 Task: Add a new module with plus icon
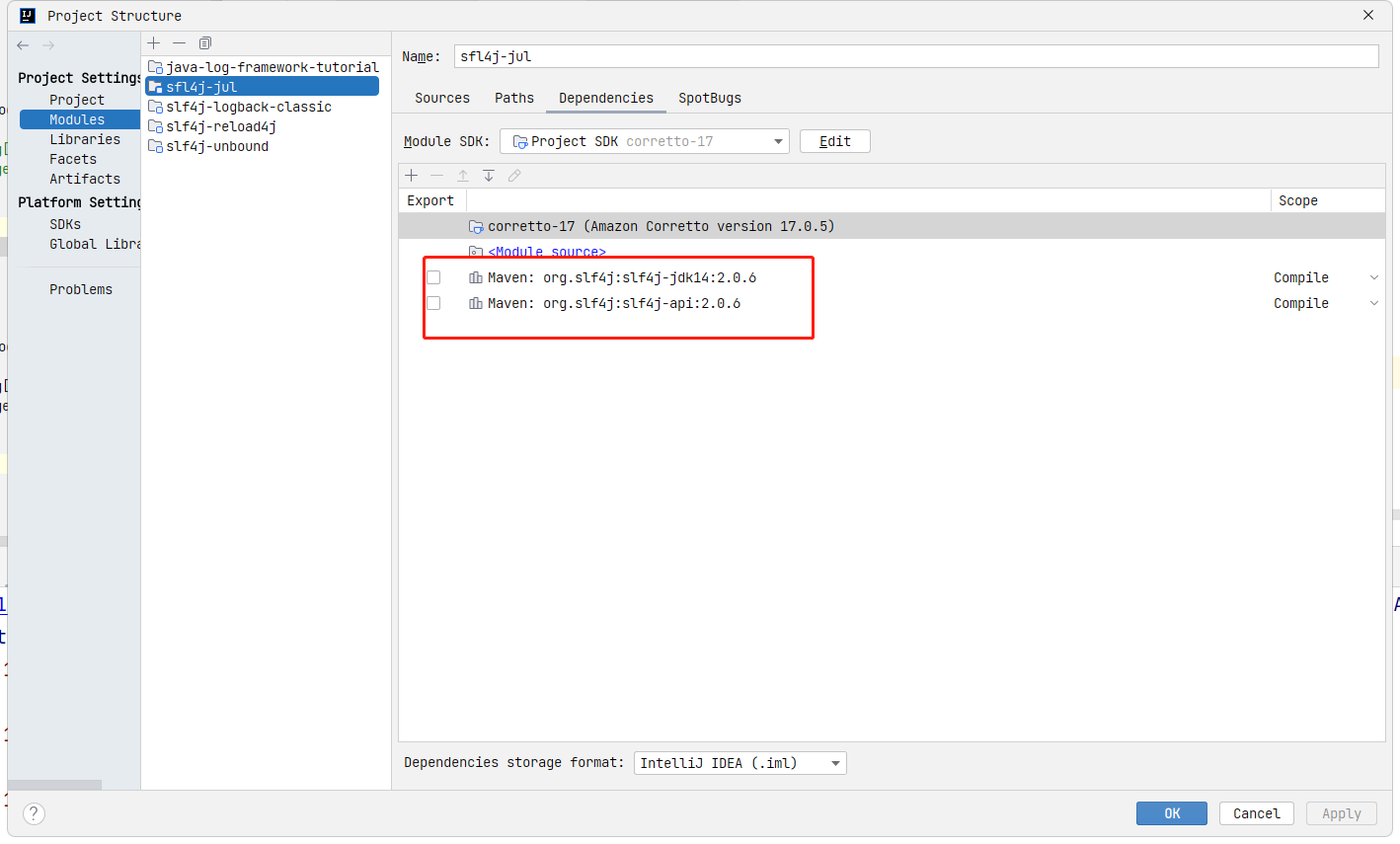[154, 42]
